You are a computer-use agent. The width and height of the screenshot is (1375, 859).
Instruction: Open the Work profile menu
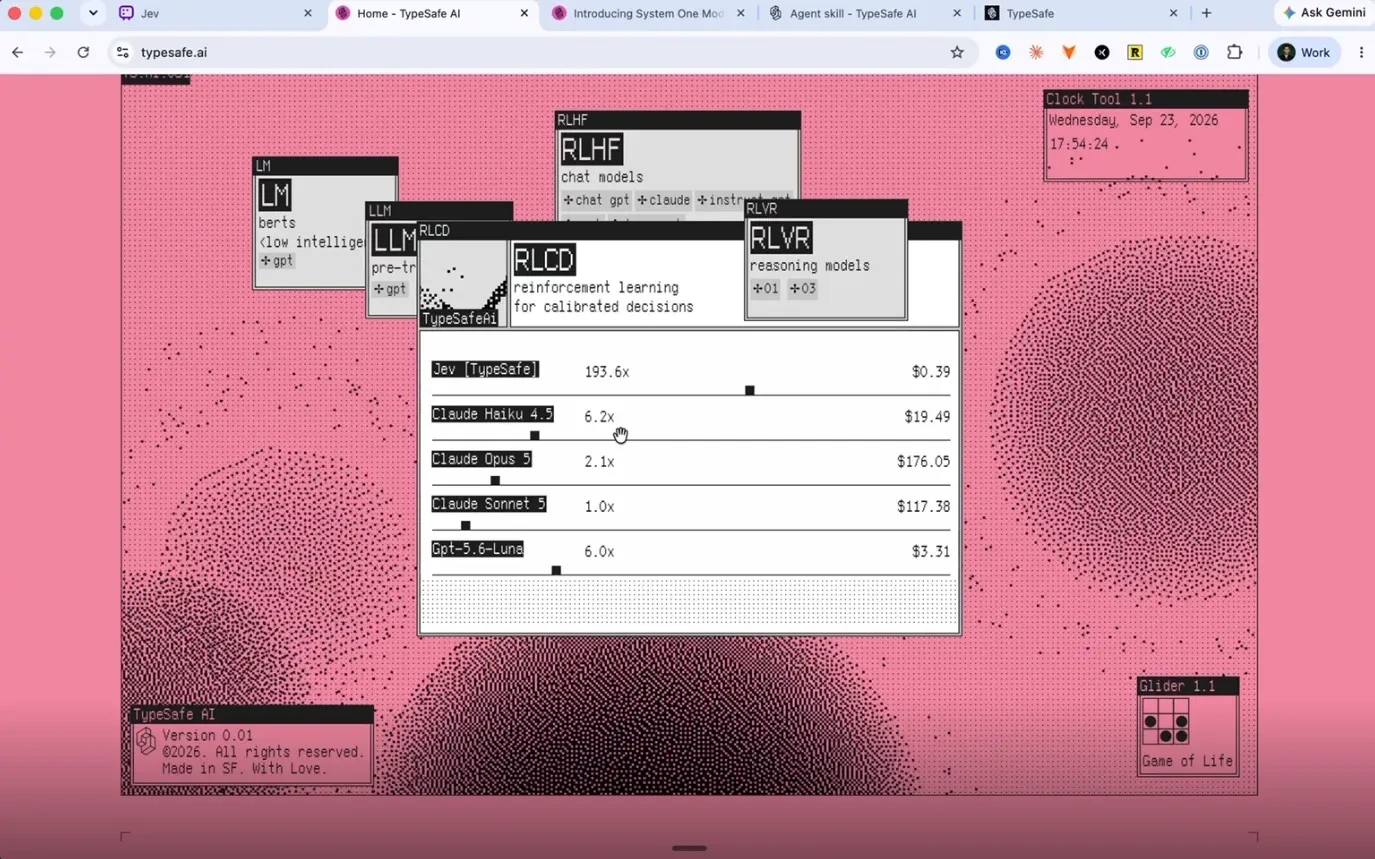coord(1305,53)
